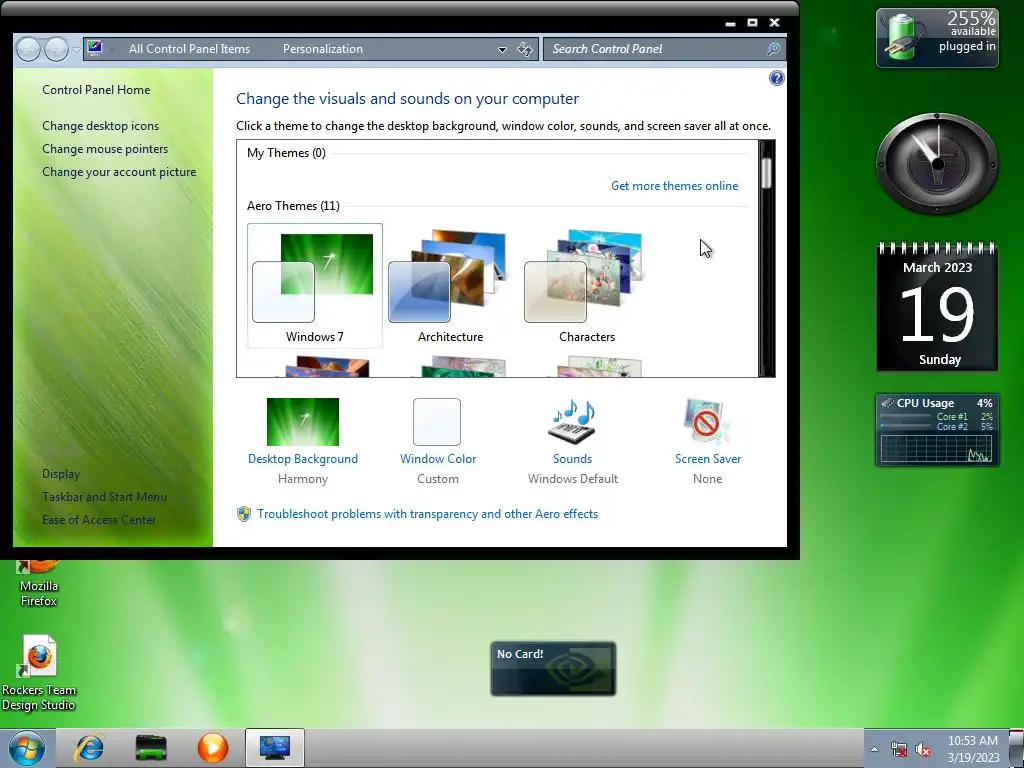
Task: Open Troubleshoot problems with transparency link
Action: 428,514
